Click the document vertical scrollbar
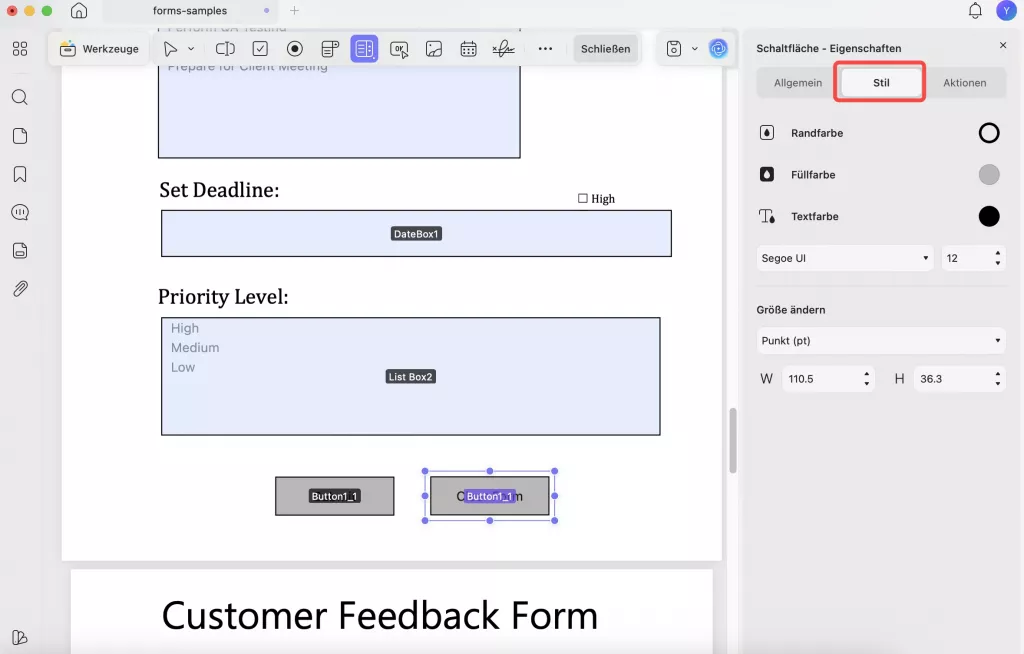Screen dimensions: 1024x654 coord(733,440)
